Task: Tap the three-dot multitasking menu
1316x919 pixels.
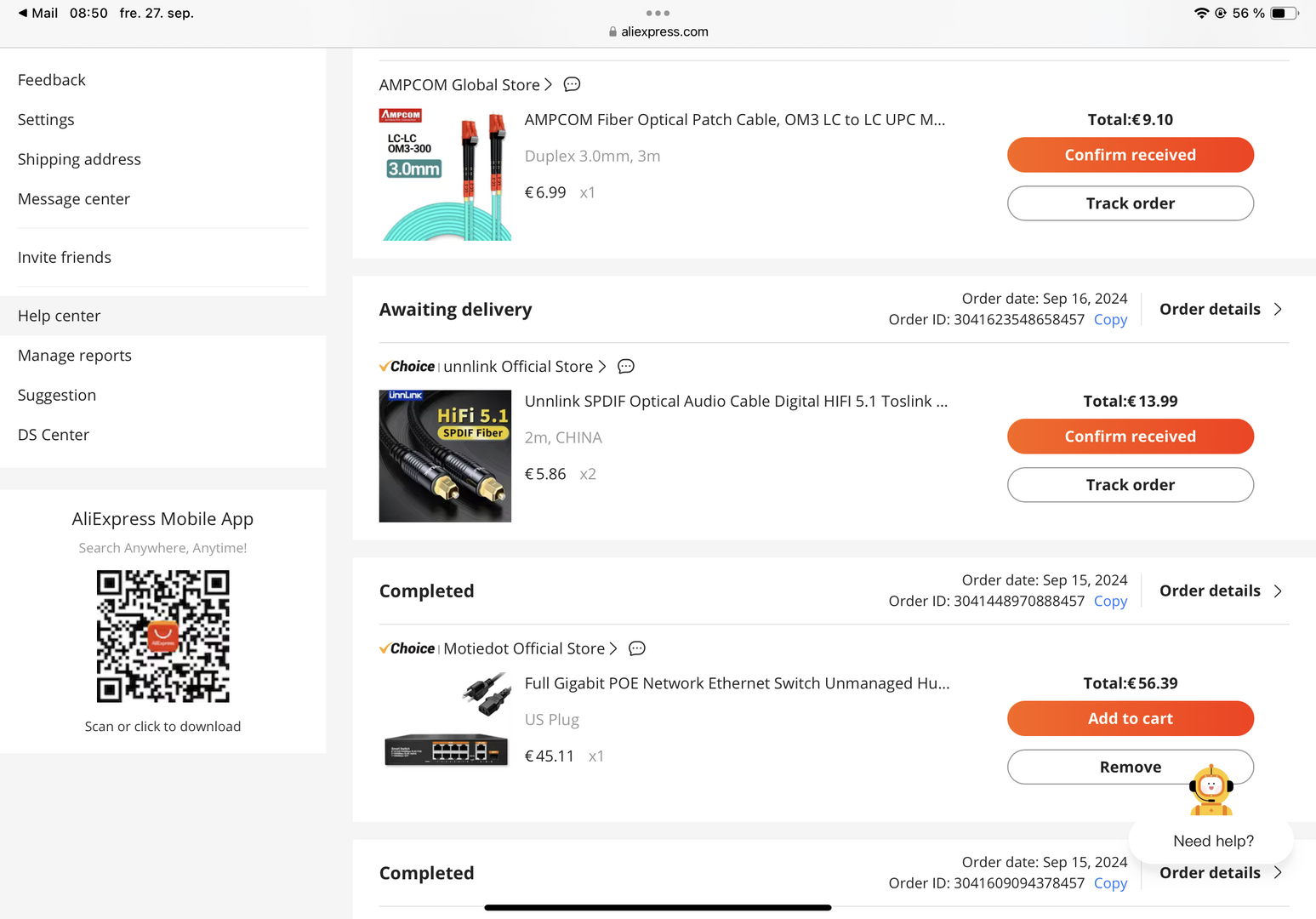Action: tap(658, 13)
